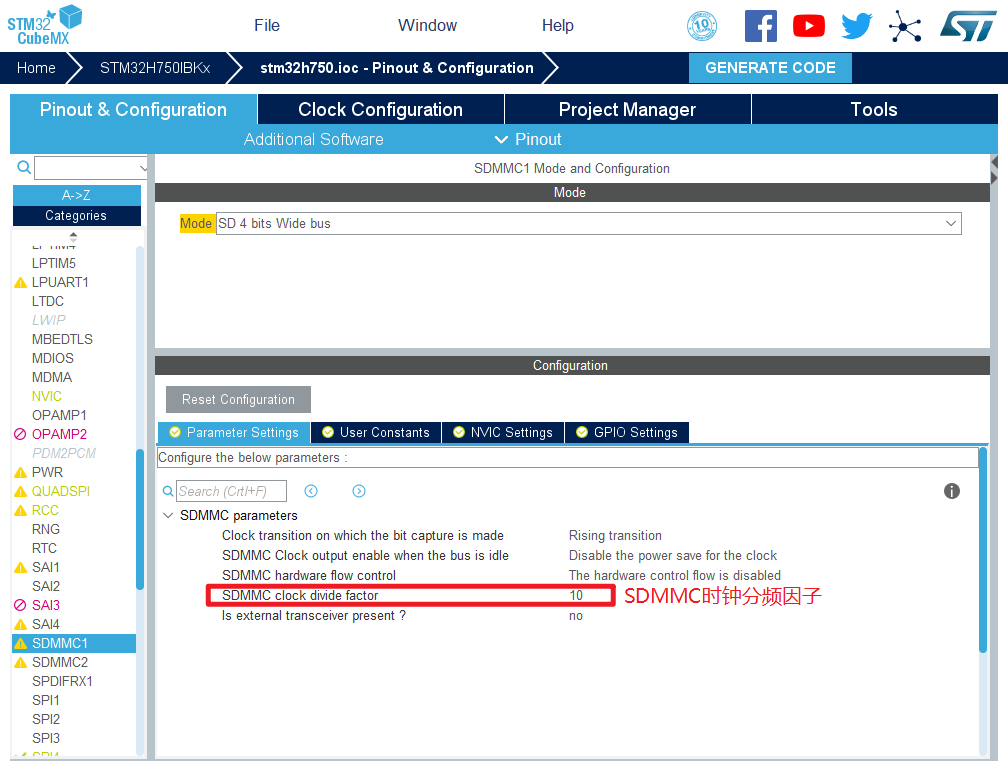Image resolution: width=1008 pixels, height=771 pixels.
Task: Open the Facebook icon link
Action: tap(760, 26)
